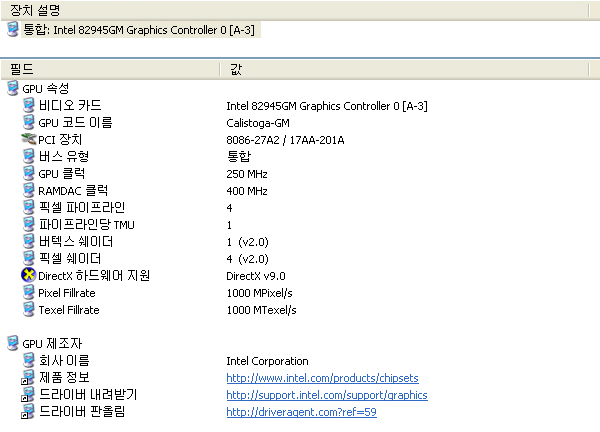
Task: Select the GPU 클럭 field label
Action: pyautogui.click(x=62, y=174)
